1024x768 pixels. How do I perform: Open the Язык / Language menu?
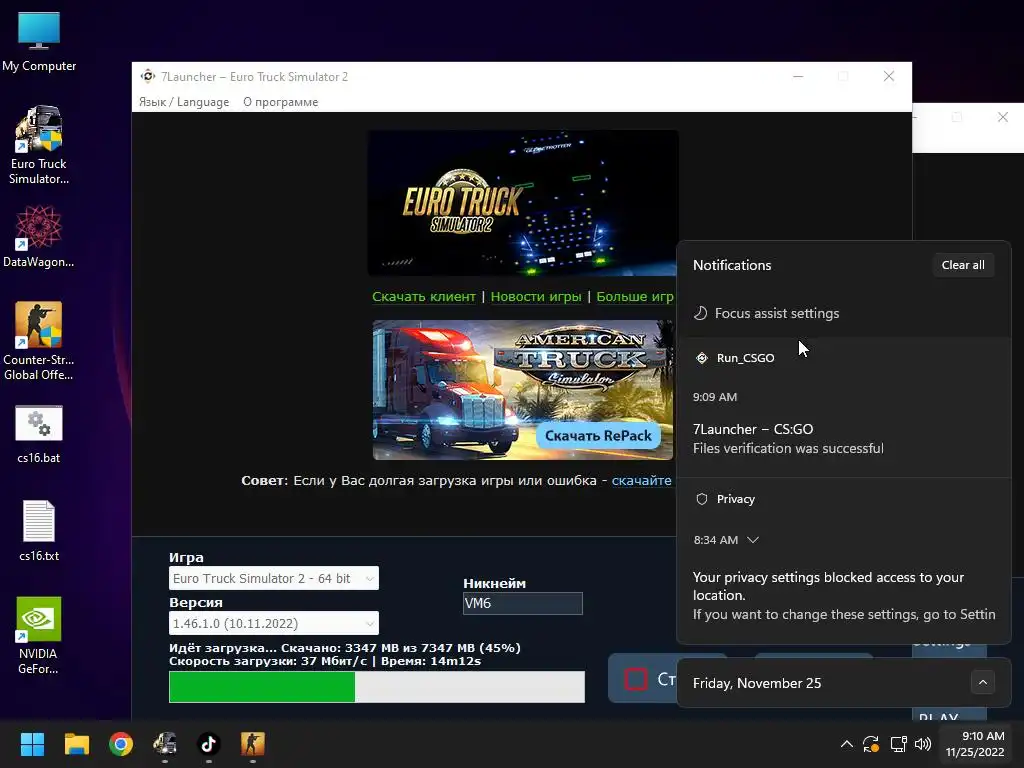click(x=184, y=102)
